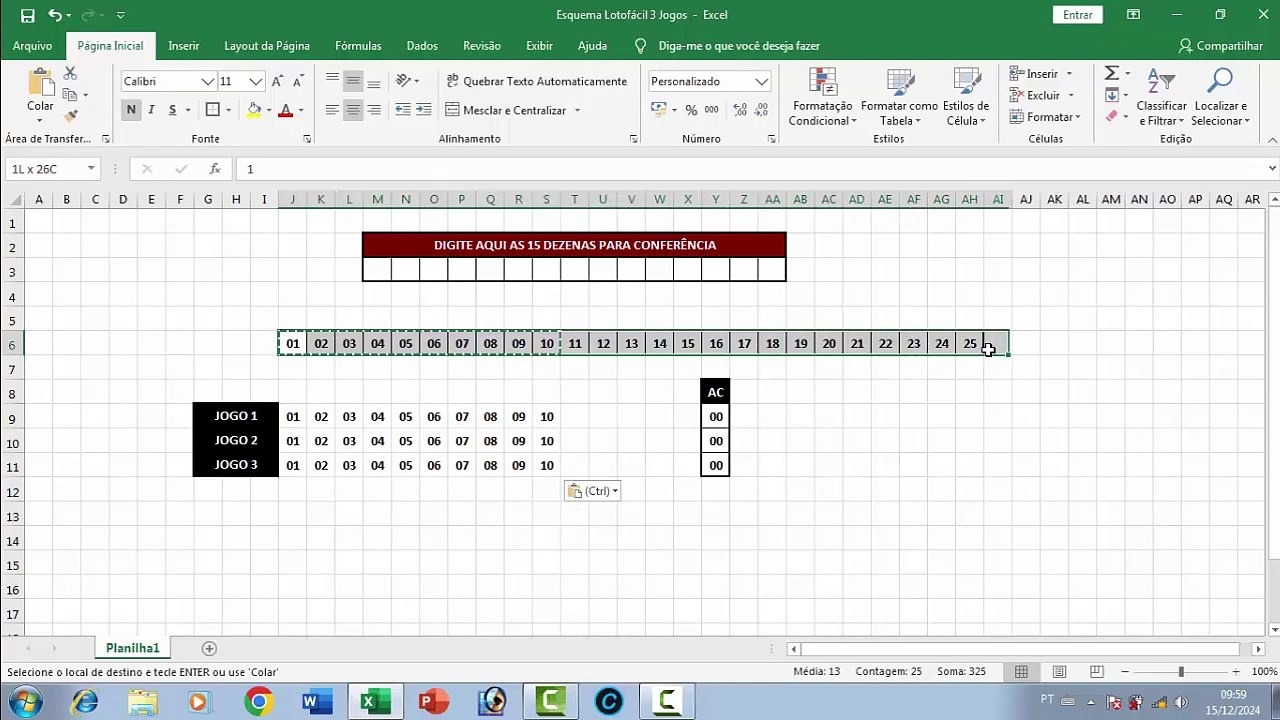The width and height of the screenshot is (1280, 720).
Task: Click the Save floppy disk icon
Action: coord(27,15)
